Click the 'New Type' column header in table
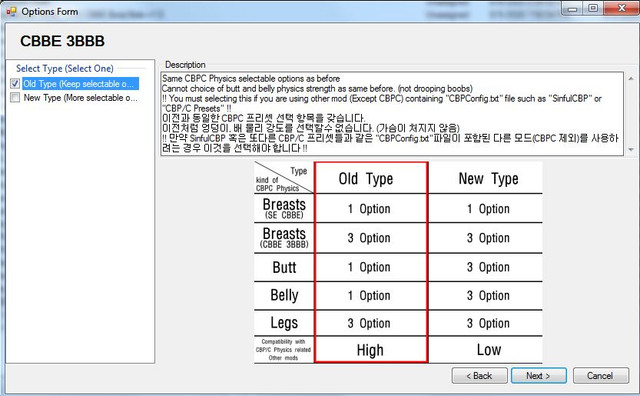This screenshot has width=640, height=396. pos(489,179)
